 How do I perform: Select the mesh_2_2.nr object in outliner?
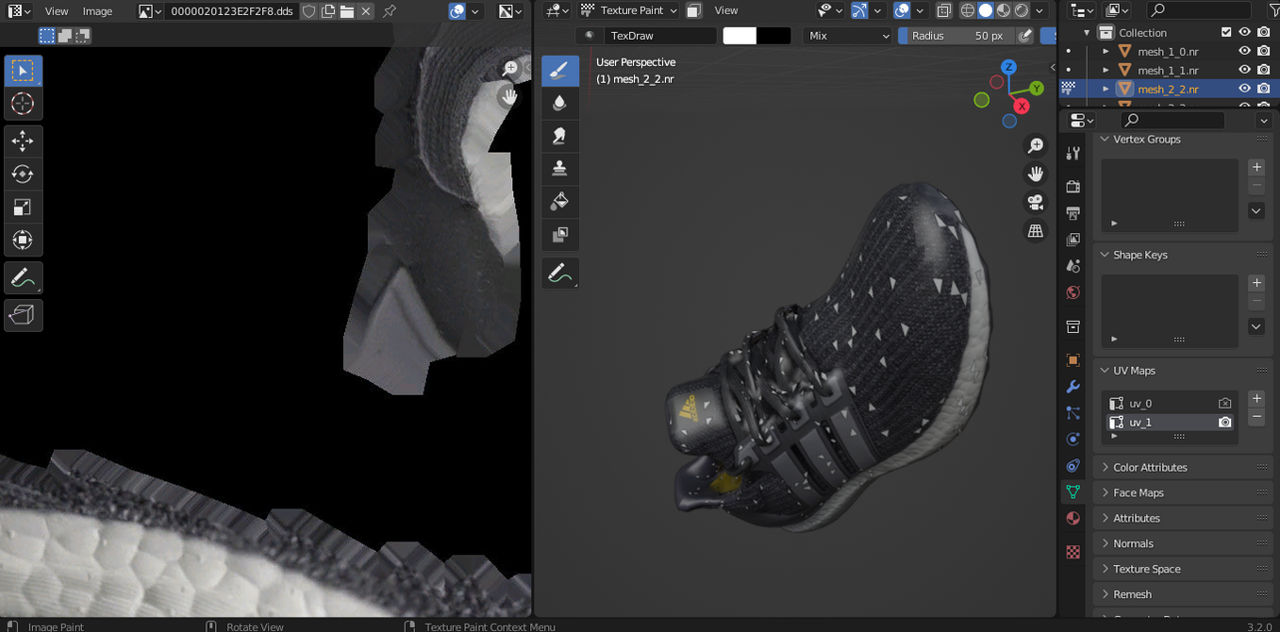[1167, 89]
